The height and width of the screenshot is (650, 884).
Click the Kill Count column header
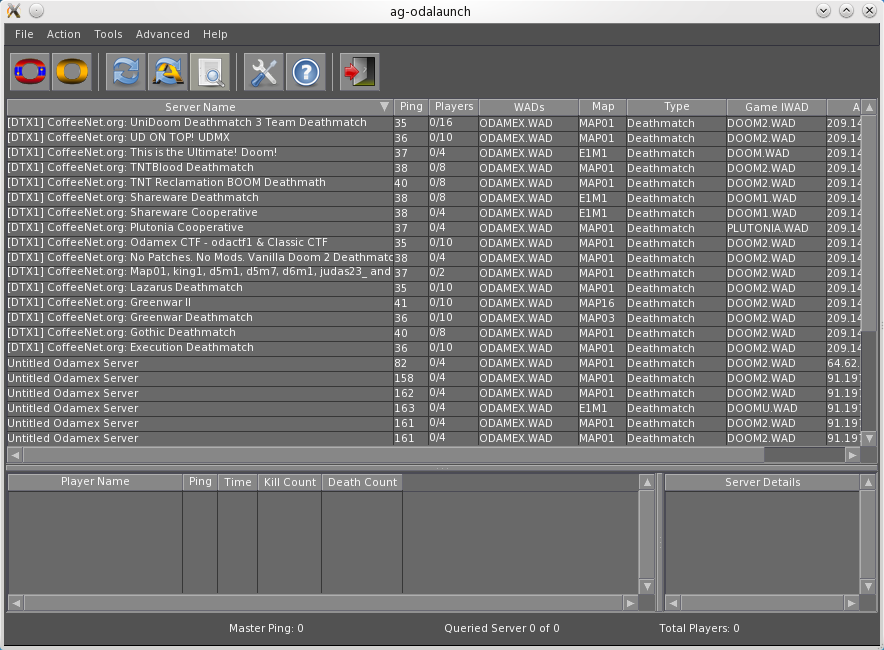coord(289,482)
